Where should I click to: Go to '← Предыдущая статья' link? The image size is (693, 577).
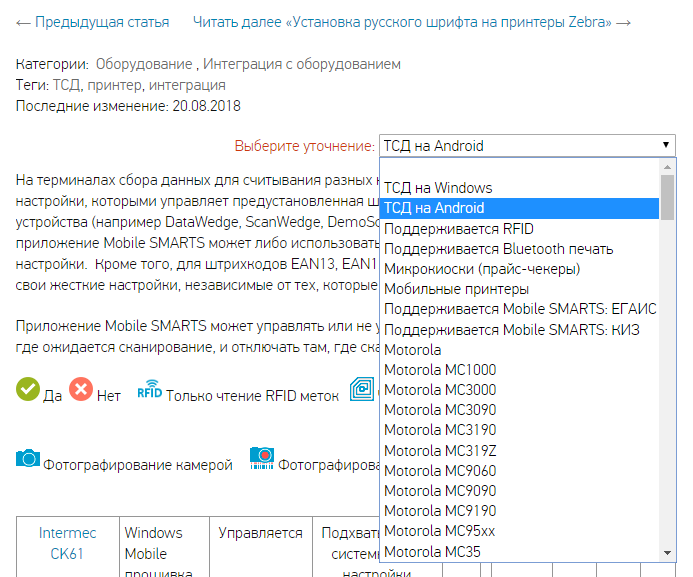click(x=93, y=22)
